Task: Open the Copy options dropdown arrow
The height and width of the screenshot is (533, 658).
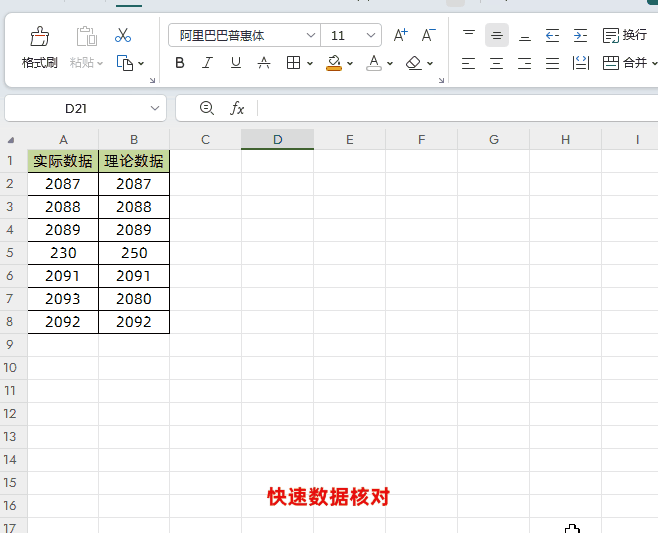Action: (x=141, y=64)
